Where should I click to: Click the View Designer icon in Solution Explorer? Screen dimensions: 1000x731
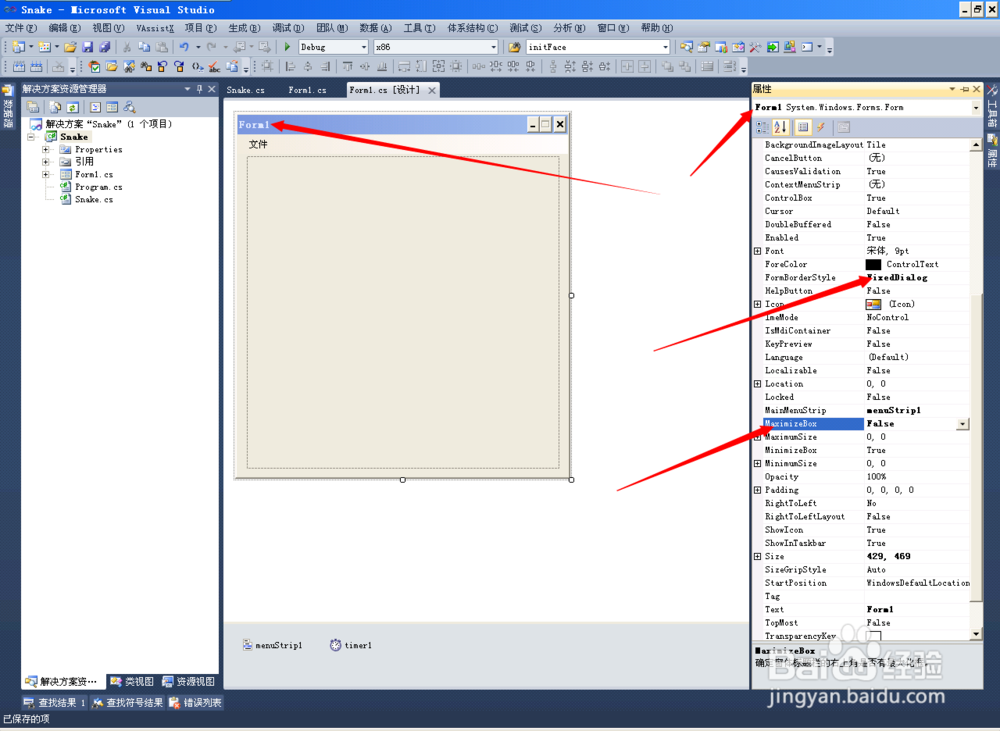pyautogui.click(x=112, y=107)
